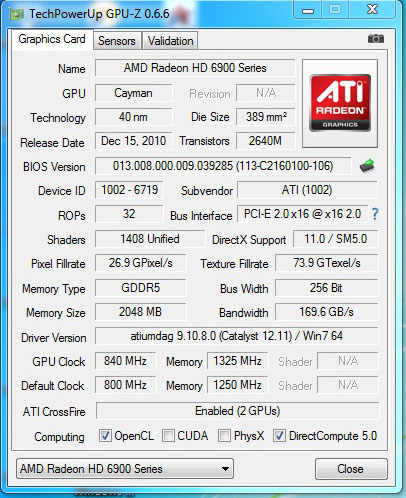Toggle the OpenCL checkbox
This screenshot has height=498, width=406.
tap(105, 436)
